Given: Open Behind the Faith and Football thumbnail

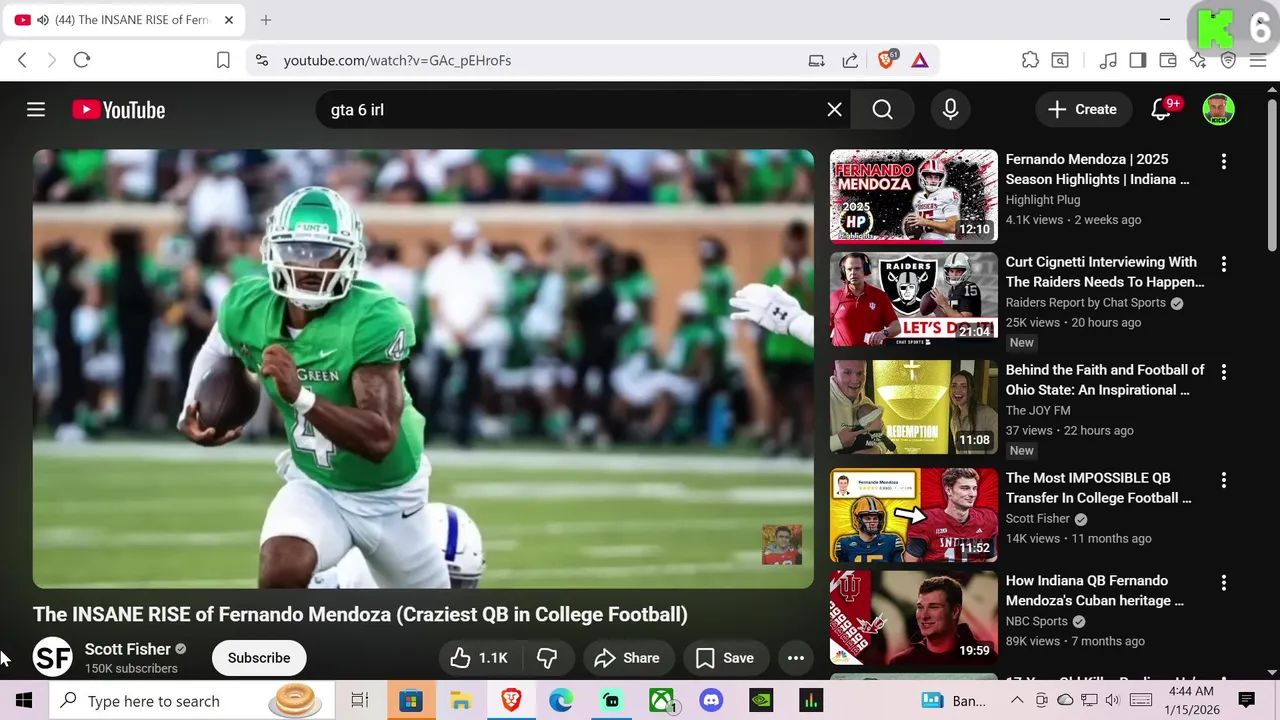Looking at the screenshot, I should coord(914,407).
